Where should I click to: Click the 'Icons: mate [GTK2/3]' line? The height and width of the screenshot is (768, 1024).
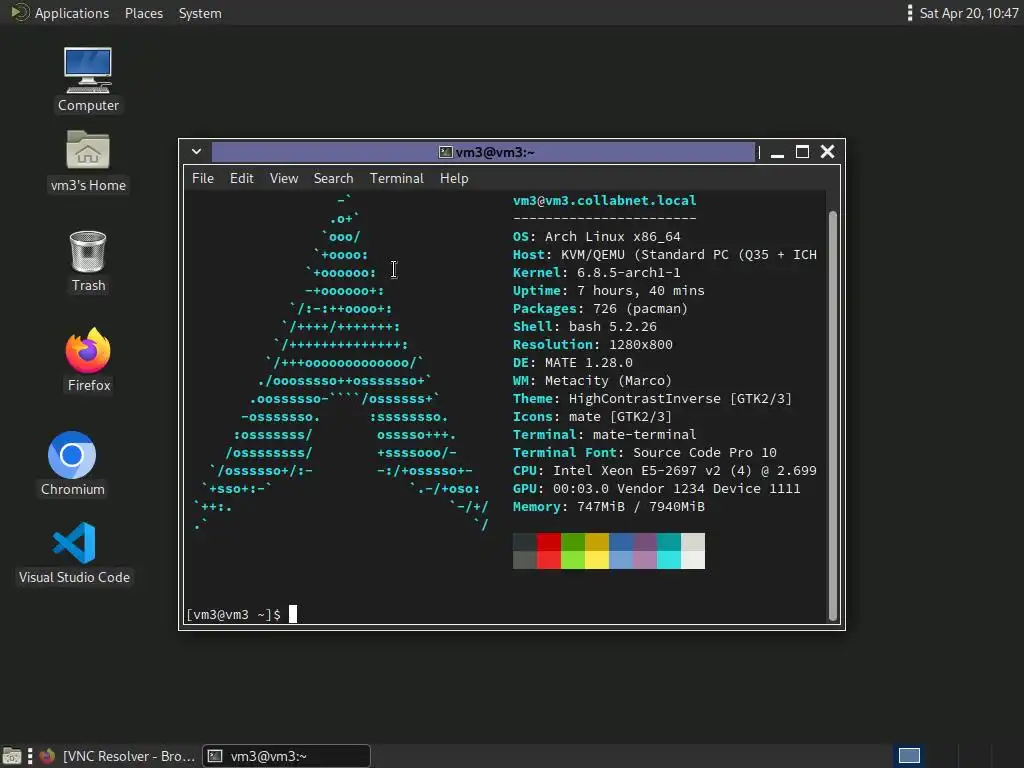tap(592, 417)
